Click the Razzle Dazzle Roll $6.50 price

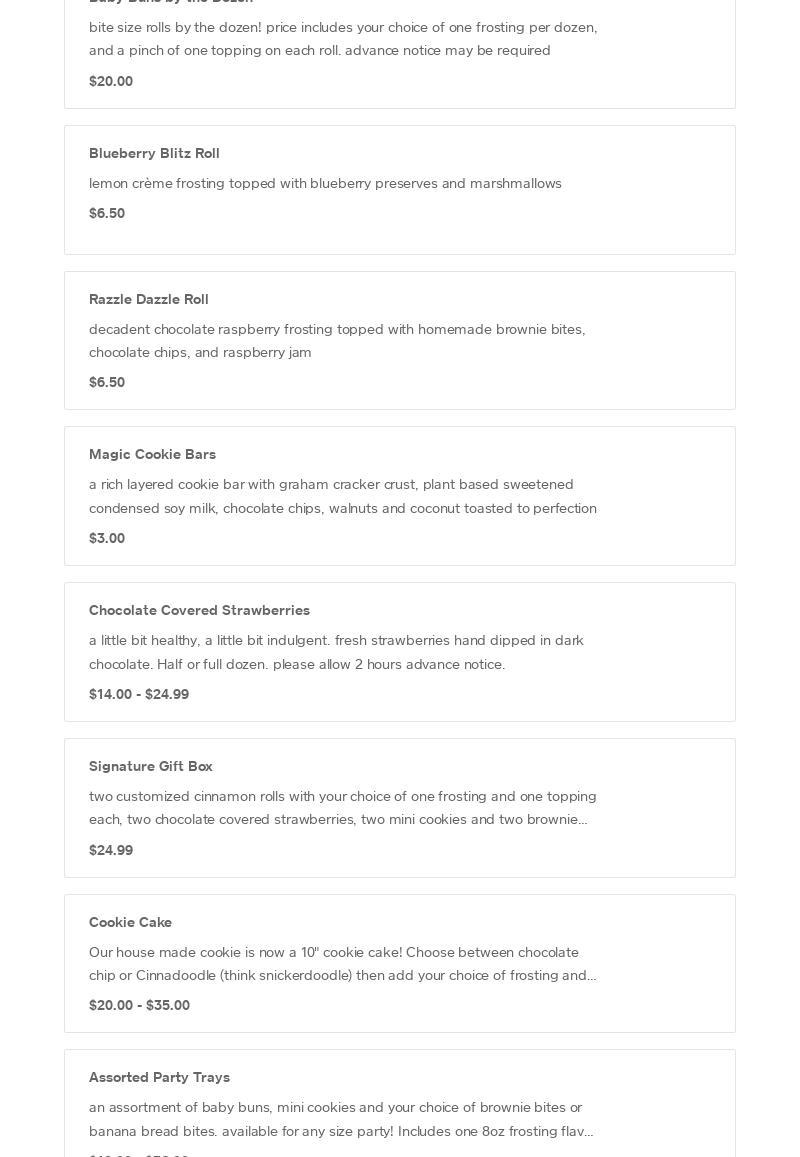107,382
